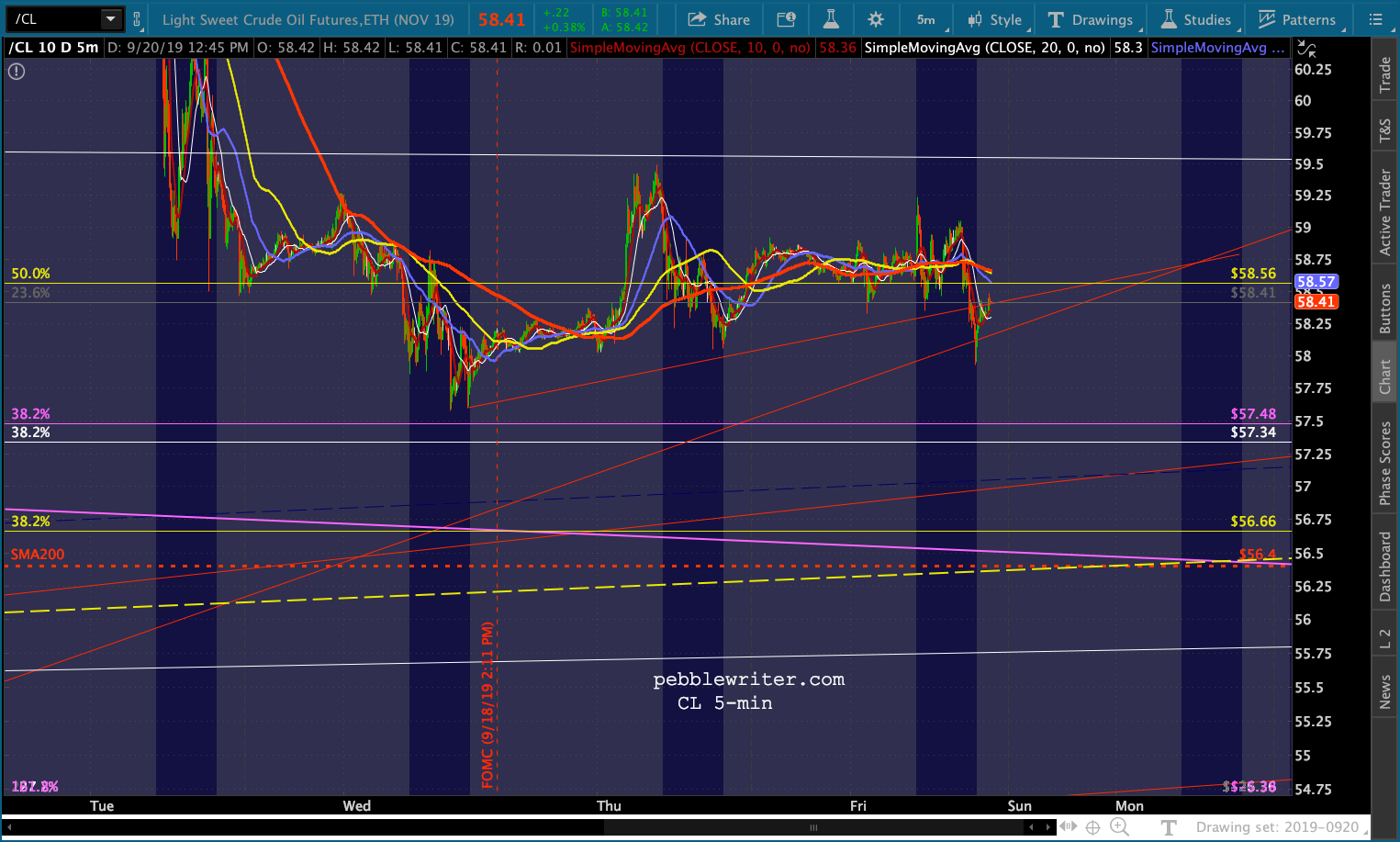Screen dimensions: 1400x842
Task: Click the last price 58.41 in the header
Action: [501, 19]
